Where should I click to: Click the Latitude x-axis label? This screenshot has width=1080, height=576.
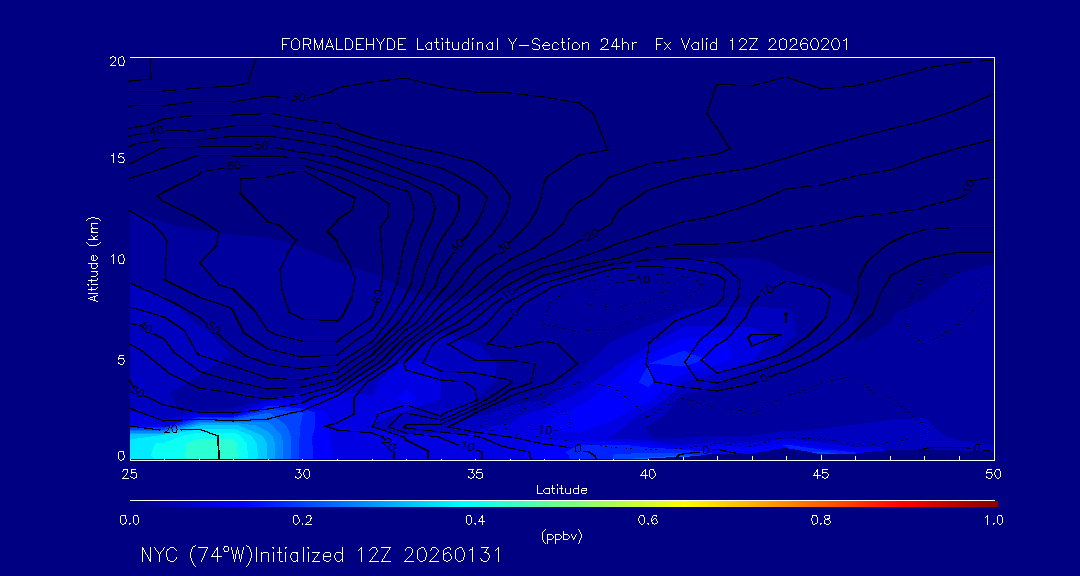561,490
